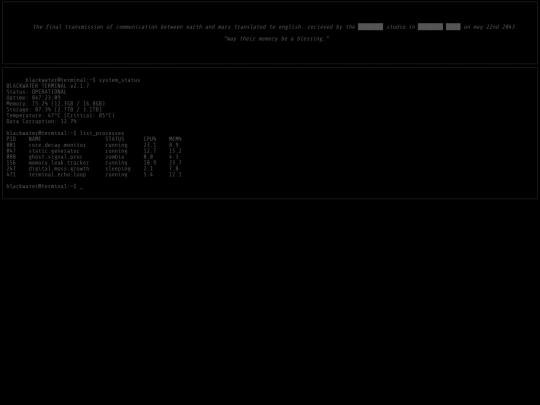The image size is (540, 405).
Task: Click the "Status: OPERATIONAL" line
Action: click(x=37, y=92)
